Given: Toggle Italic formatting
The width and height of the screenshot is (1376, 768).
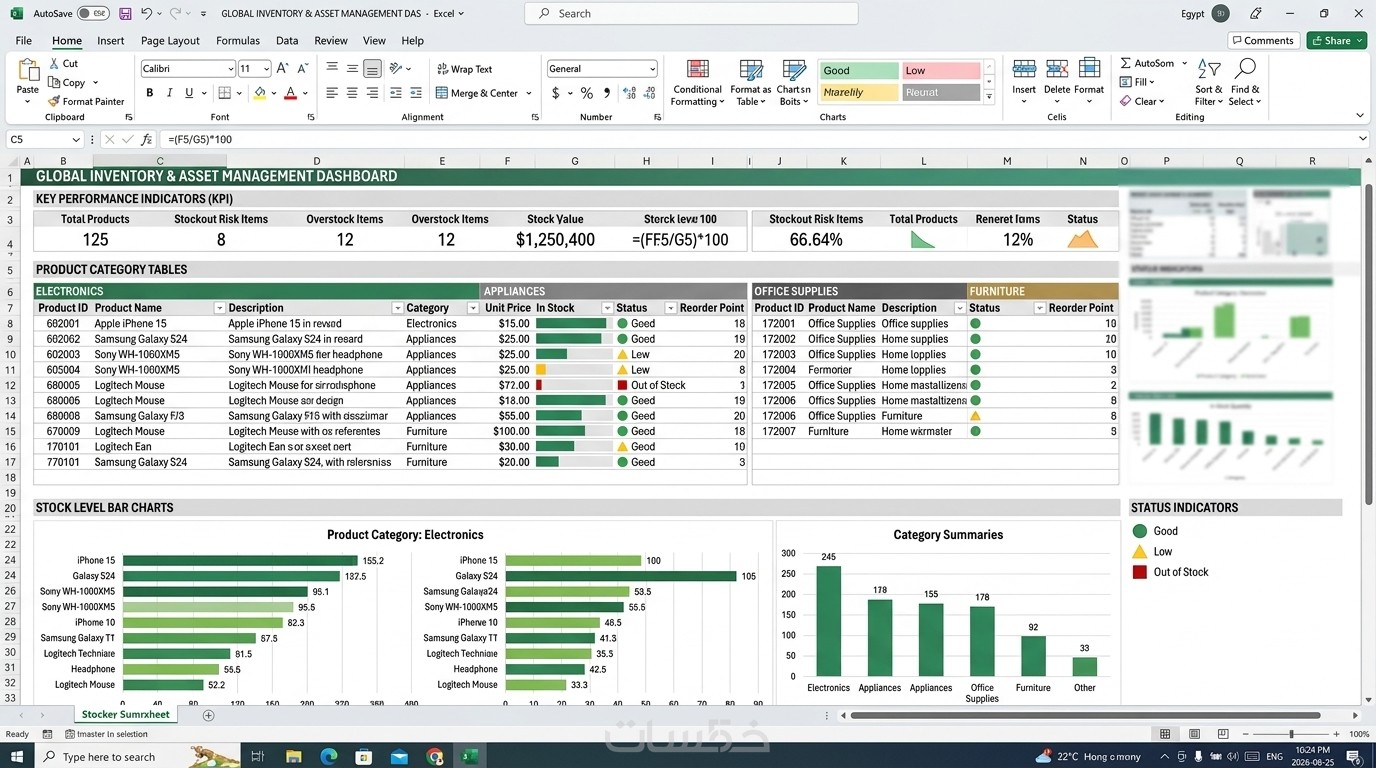Looking at the screenshot, I should point(170,93).
